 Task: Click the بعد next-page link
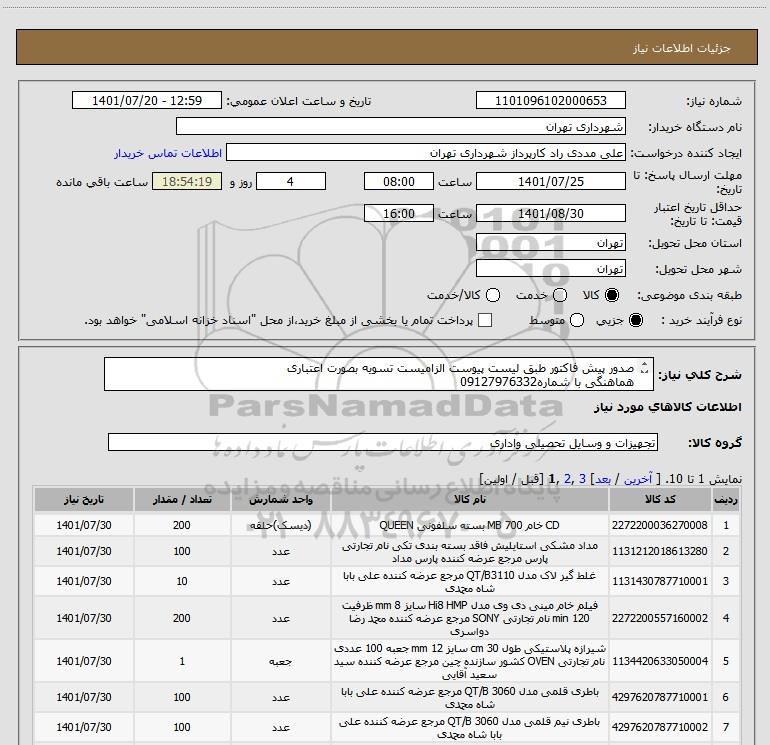coord(603,479)
